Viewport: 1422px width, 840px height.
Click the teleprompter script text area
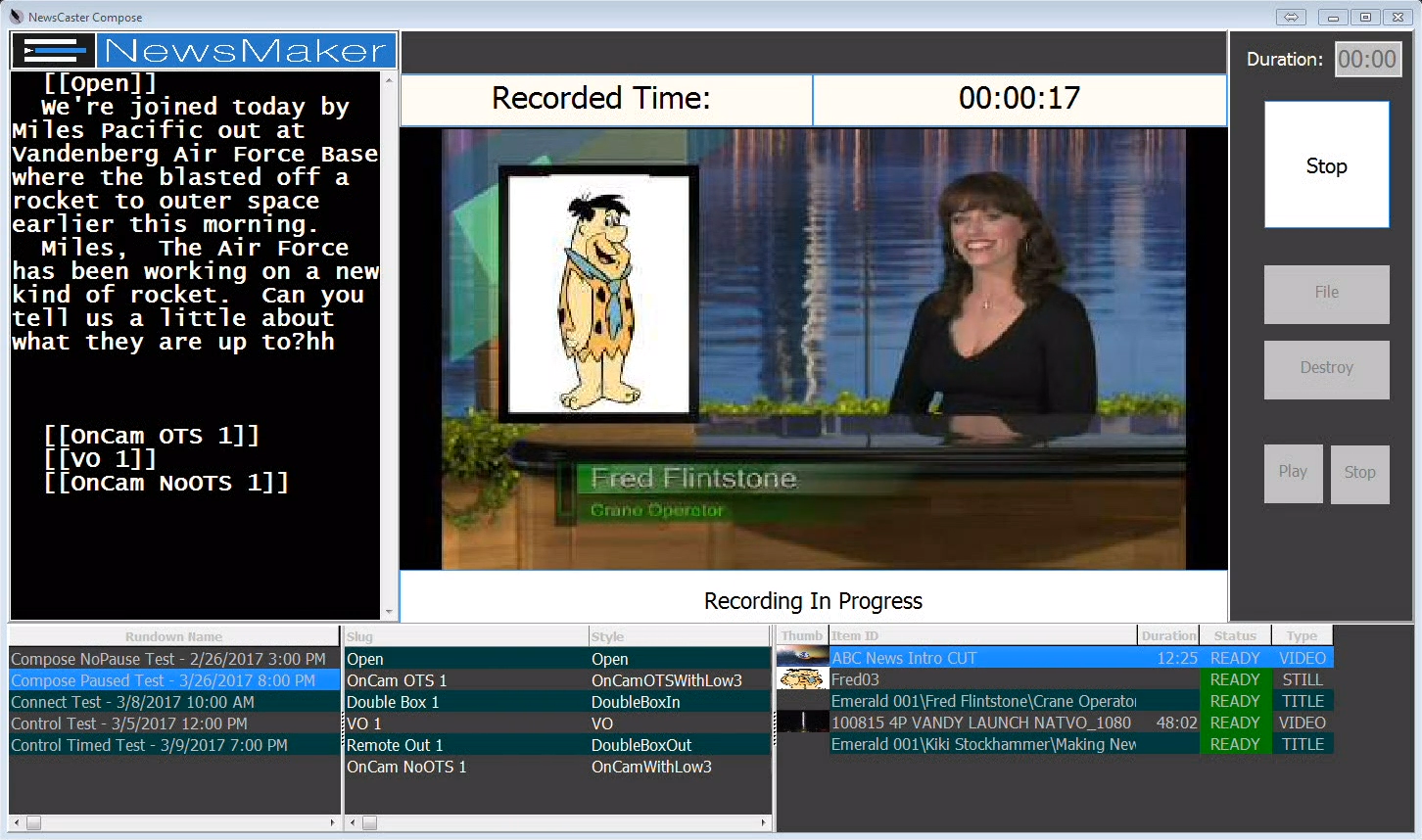(x=196, y=346)
